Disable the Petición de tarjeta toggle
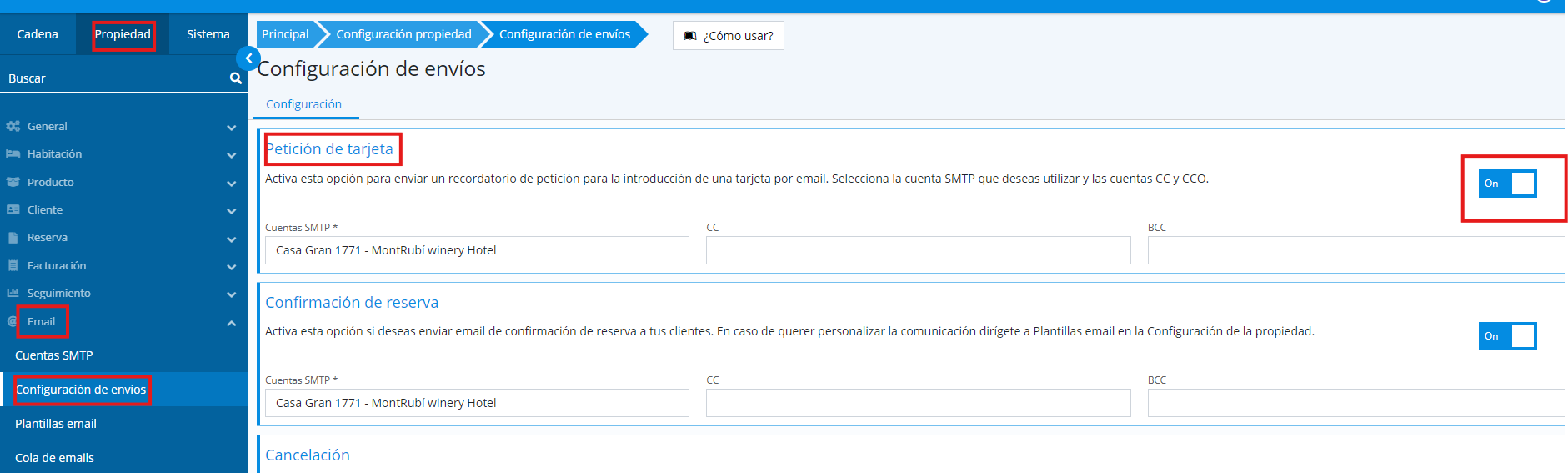Image resolution: width=1568 pixels, height=473 pixels. (1507, 184)
